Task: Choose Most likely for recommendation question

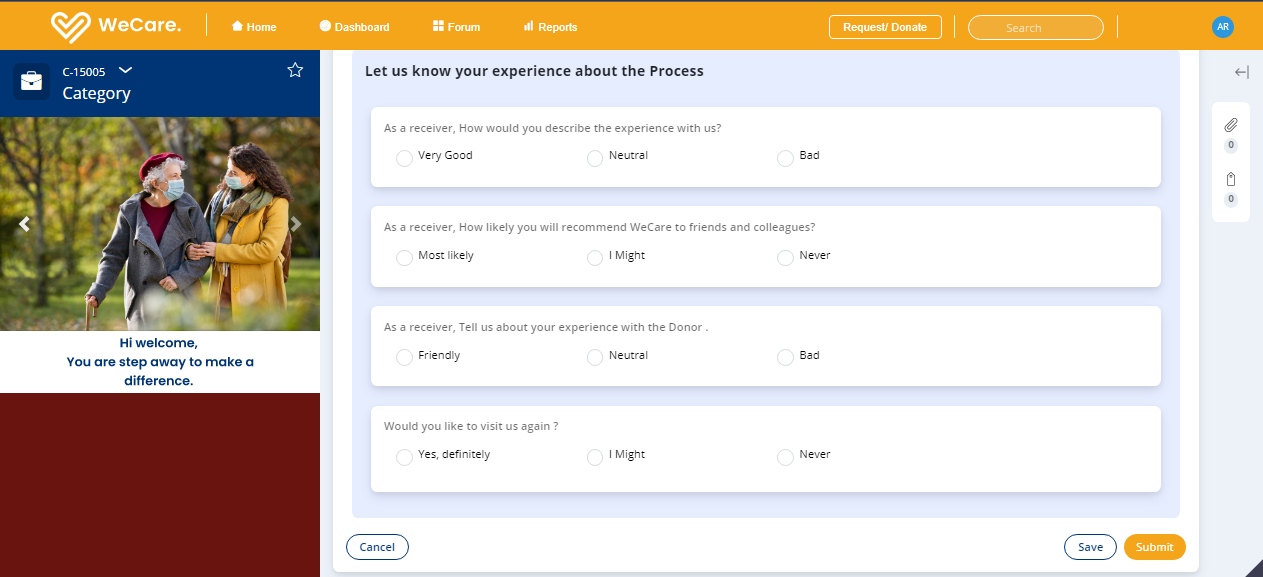Action: click(x=404, y=258)
